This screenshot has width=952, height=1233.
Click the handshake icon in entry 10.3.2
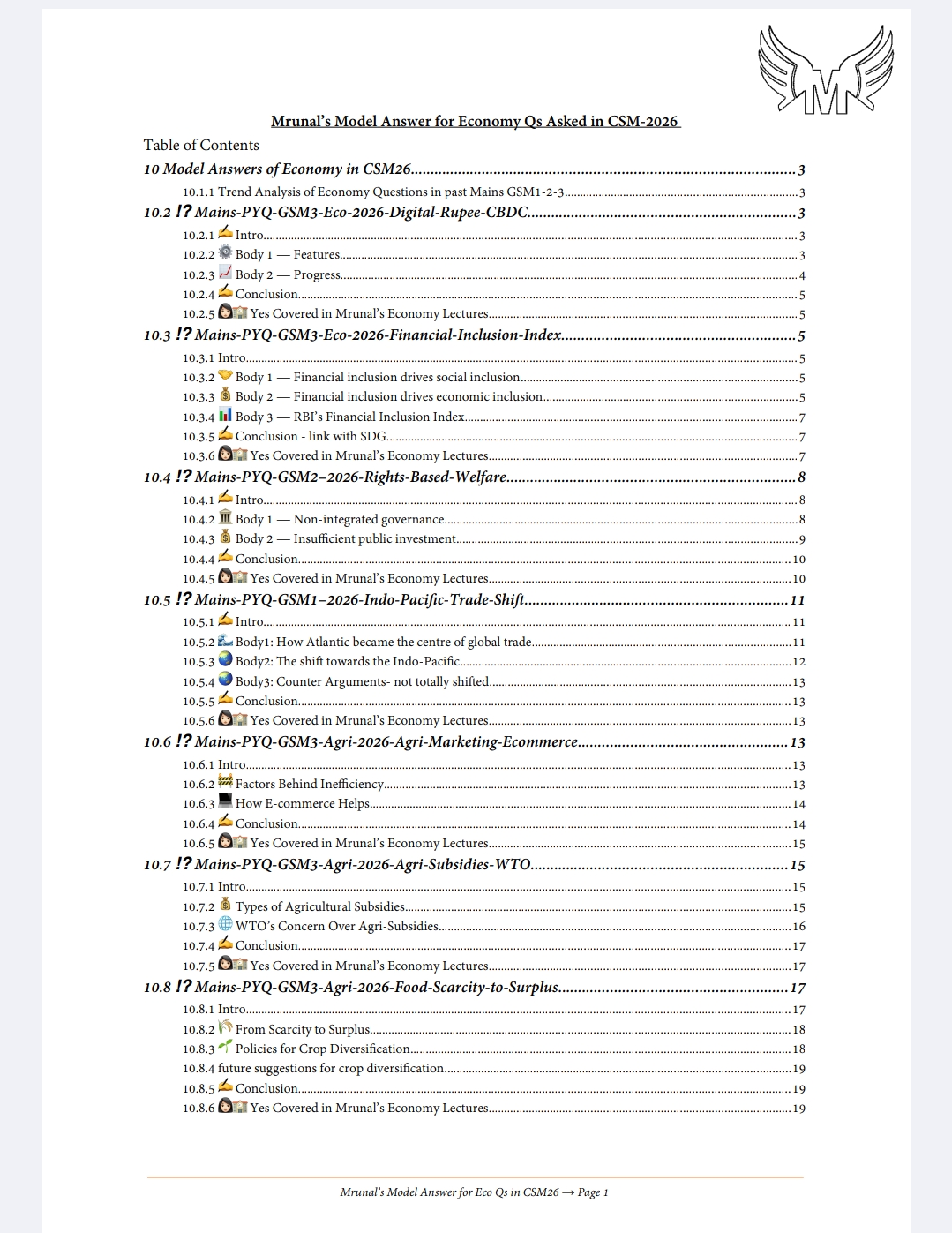[225, 375]
